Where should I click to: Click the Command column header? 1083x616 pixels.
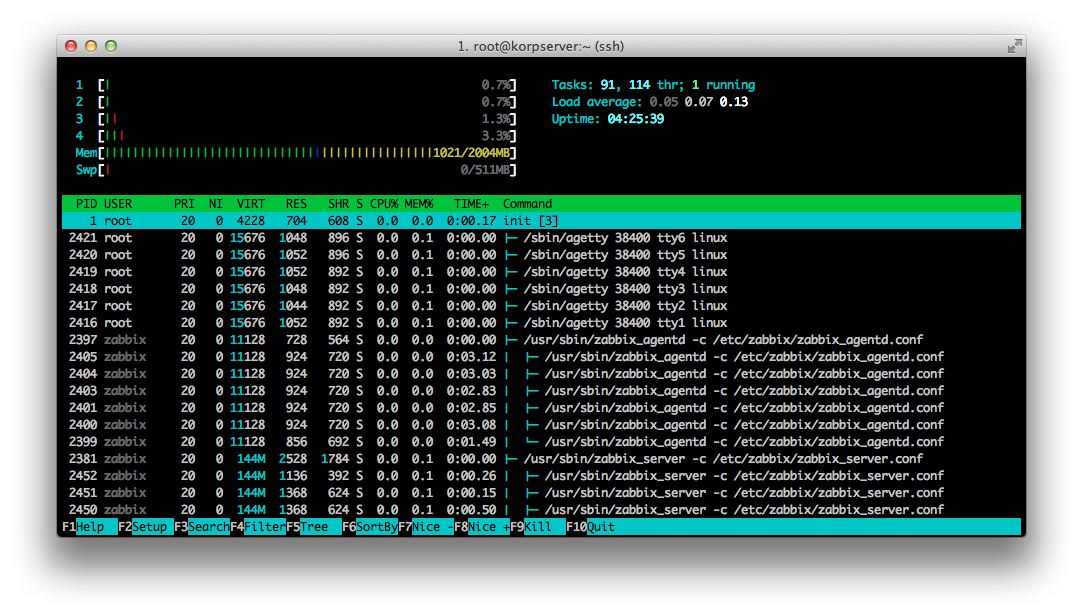pos(527,204)
